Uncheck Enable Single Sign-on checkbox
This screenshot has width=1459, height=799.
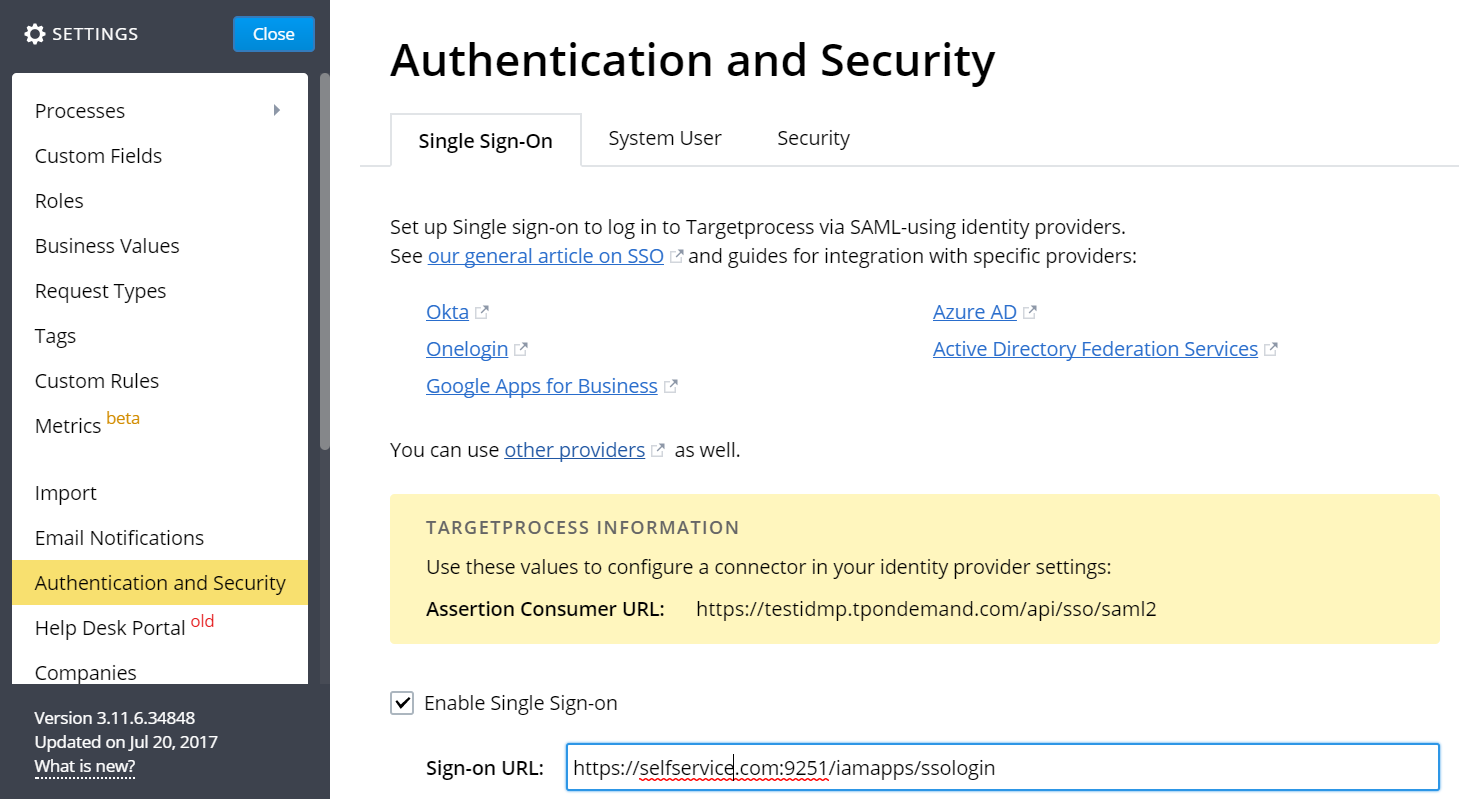(402, 703)
